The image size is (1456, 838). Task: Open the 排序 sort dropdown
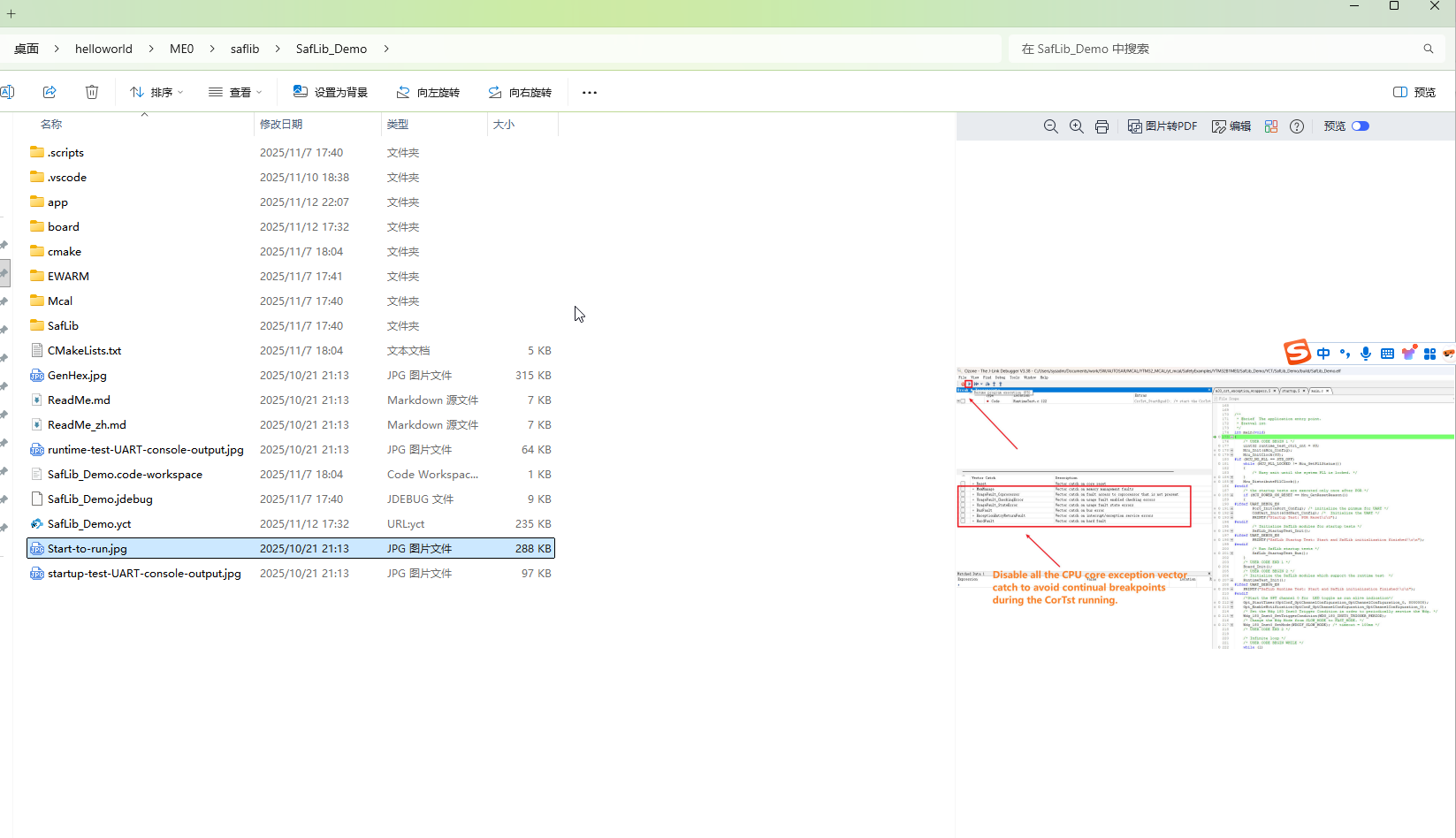[156, 92]
